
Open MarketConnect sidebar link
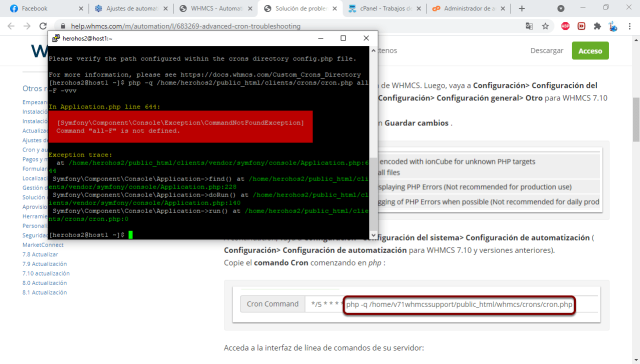(43, 245)
